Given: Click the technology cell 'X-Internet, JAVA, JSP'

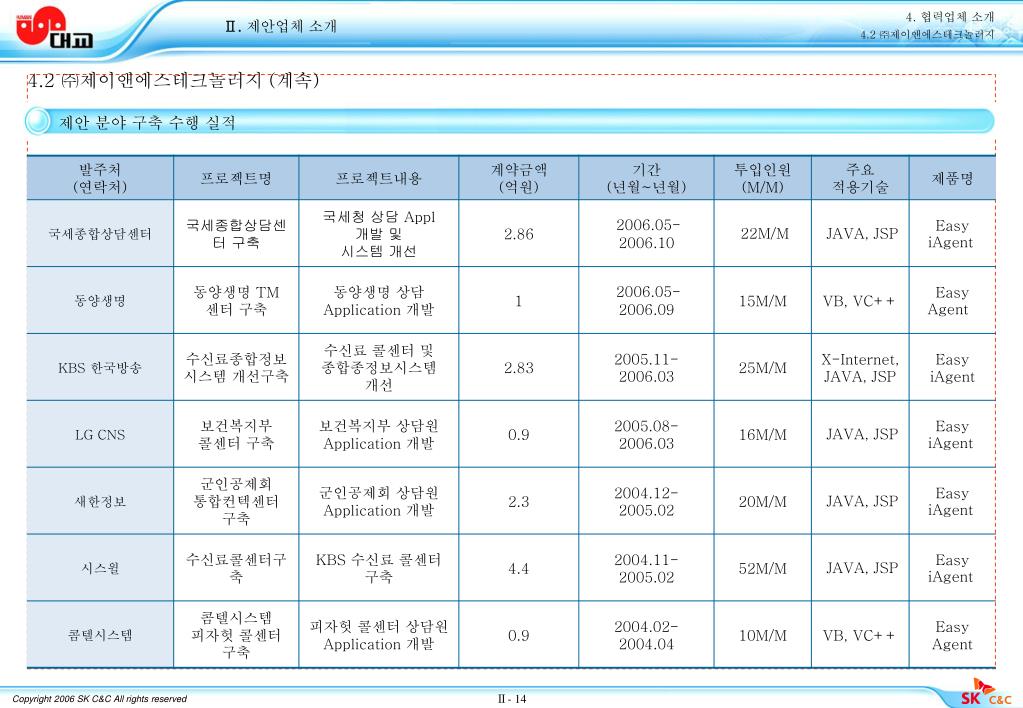Looking at the screenshot, I should [860, 367].
